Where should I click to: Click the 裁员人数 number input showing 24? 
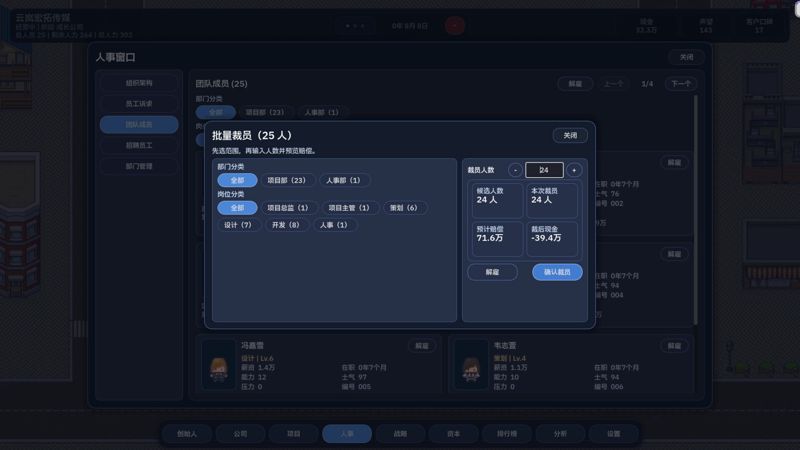coord(544,170)
